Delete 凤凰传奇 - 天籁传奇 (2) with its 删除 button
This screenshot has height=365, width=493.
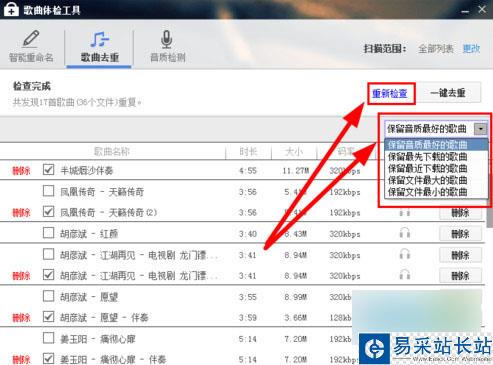click(x=460, y=213)
